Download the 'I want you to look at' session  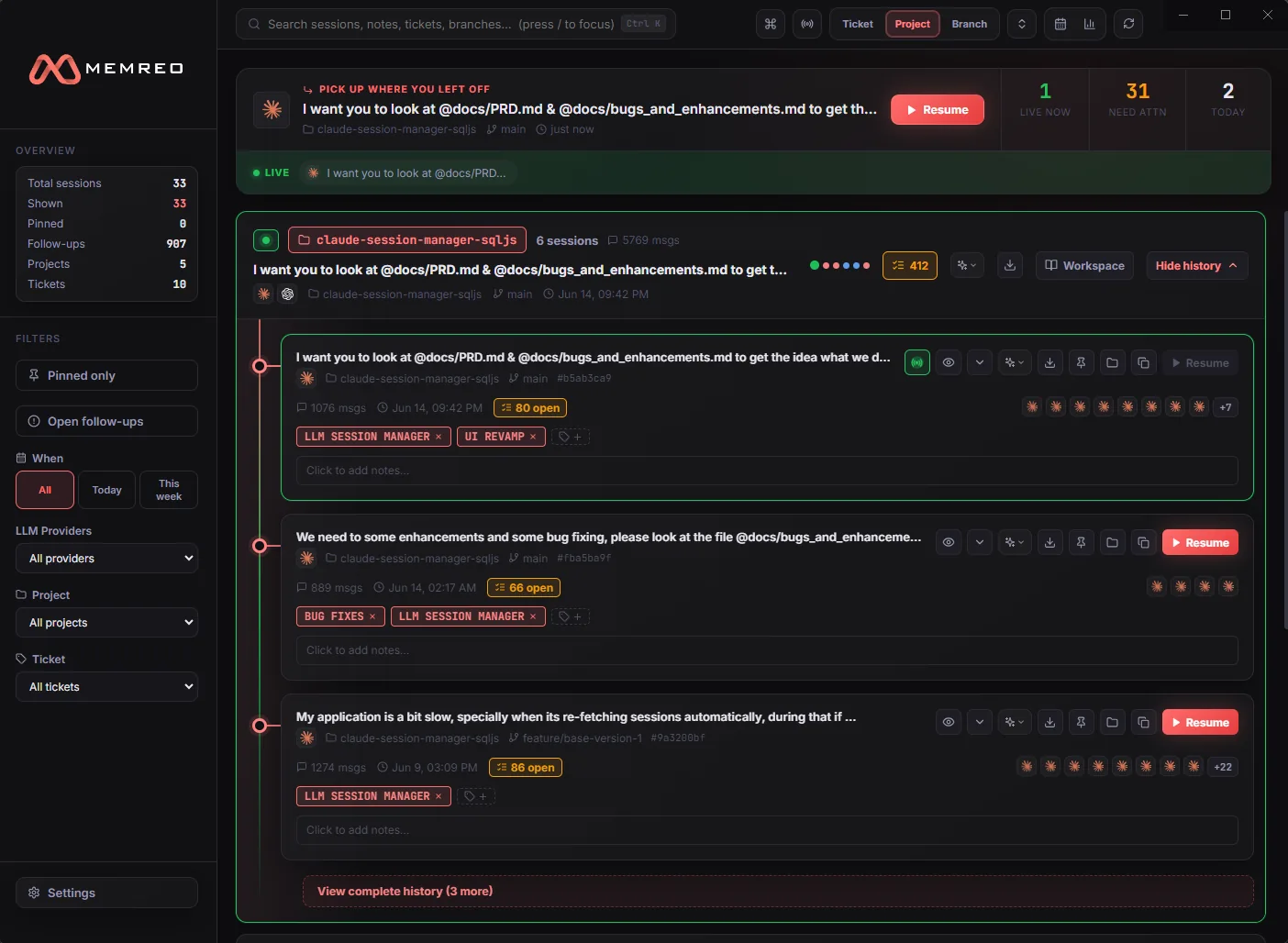1050,362
